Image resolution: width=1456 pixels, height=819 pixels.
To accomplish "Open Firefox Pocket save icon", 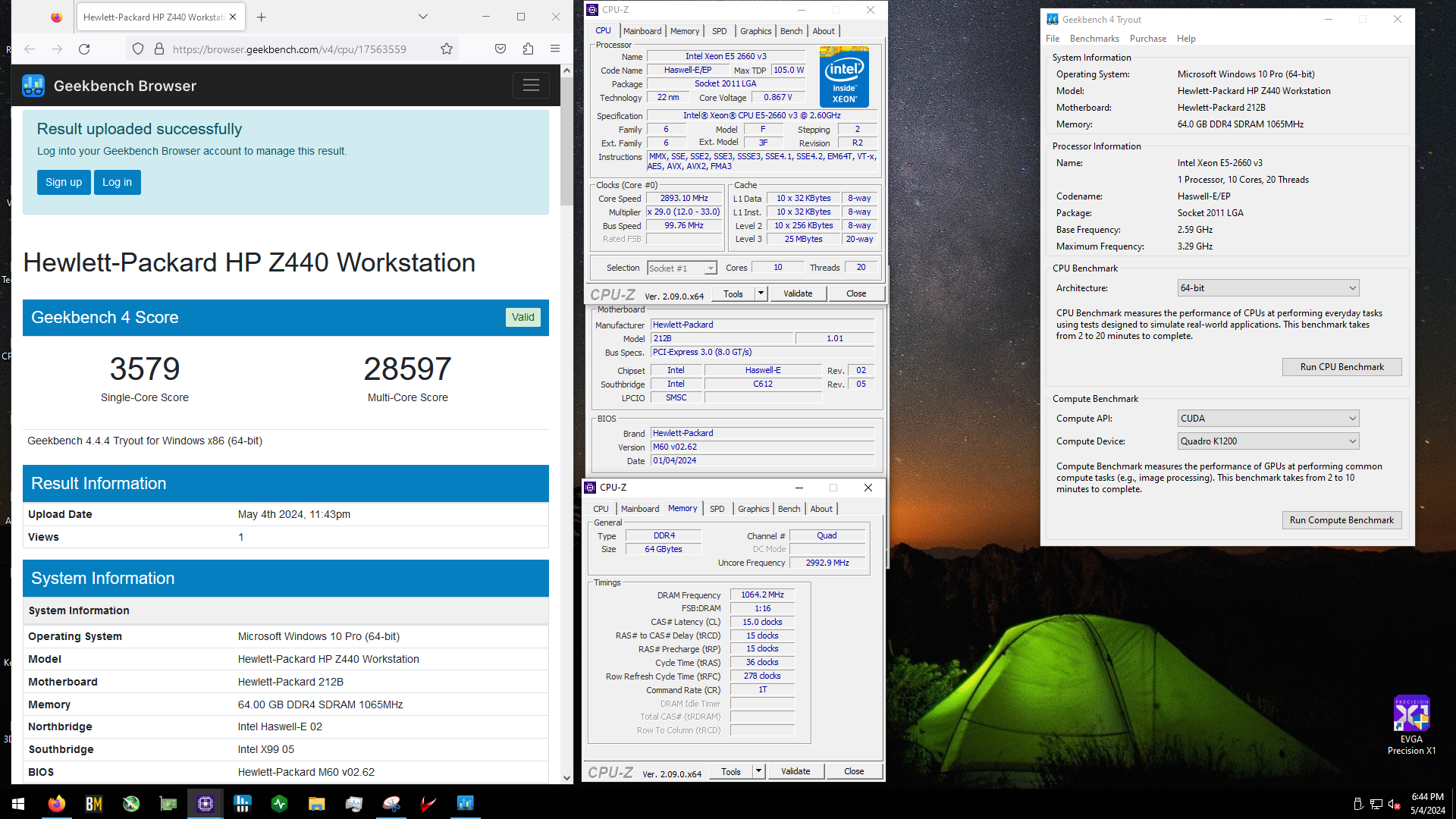I will 500,49.
